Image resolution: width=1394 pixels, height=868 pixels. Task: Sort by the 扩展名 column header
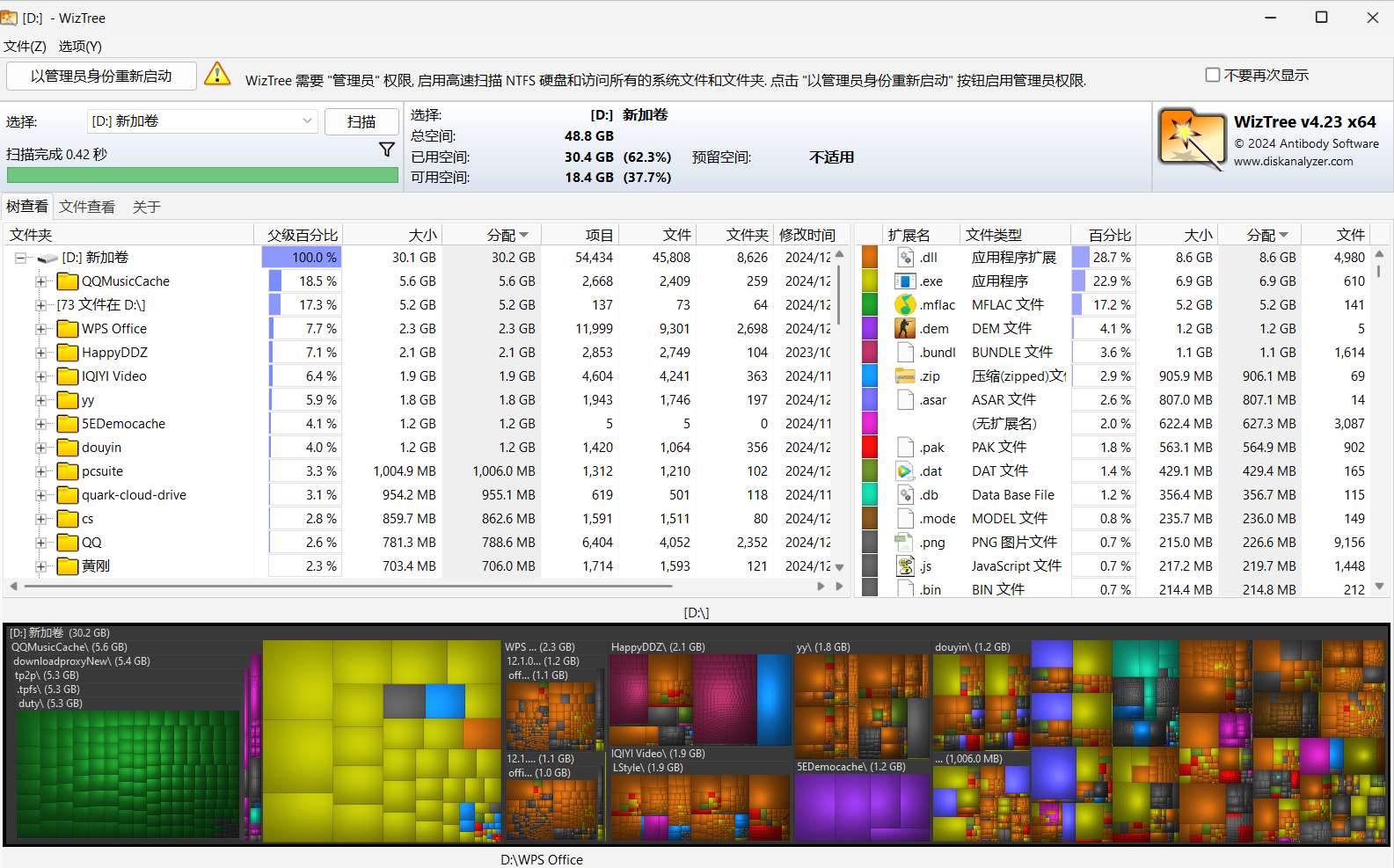click(909, 235)
